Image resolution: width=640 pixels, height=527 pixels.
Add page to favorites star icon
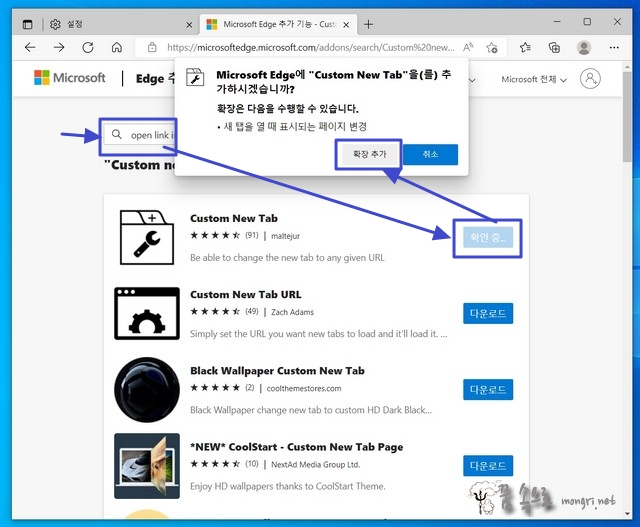492,48
